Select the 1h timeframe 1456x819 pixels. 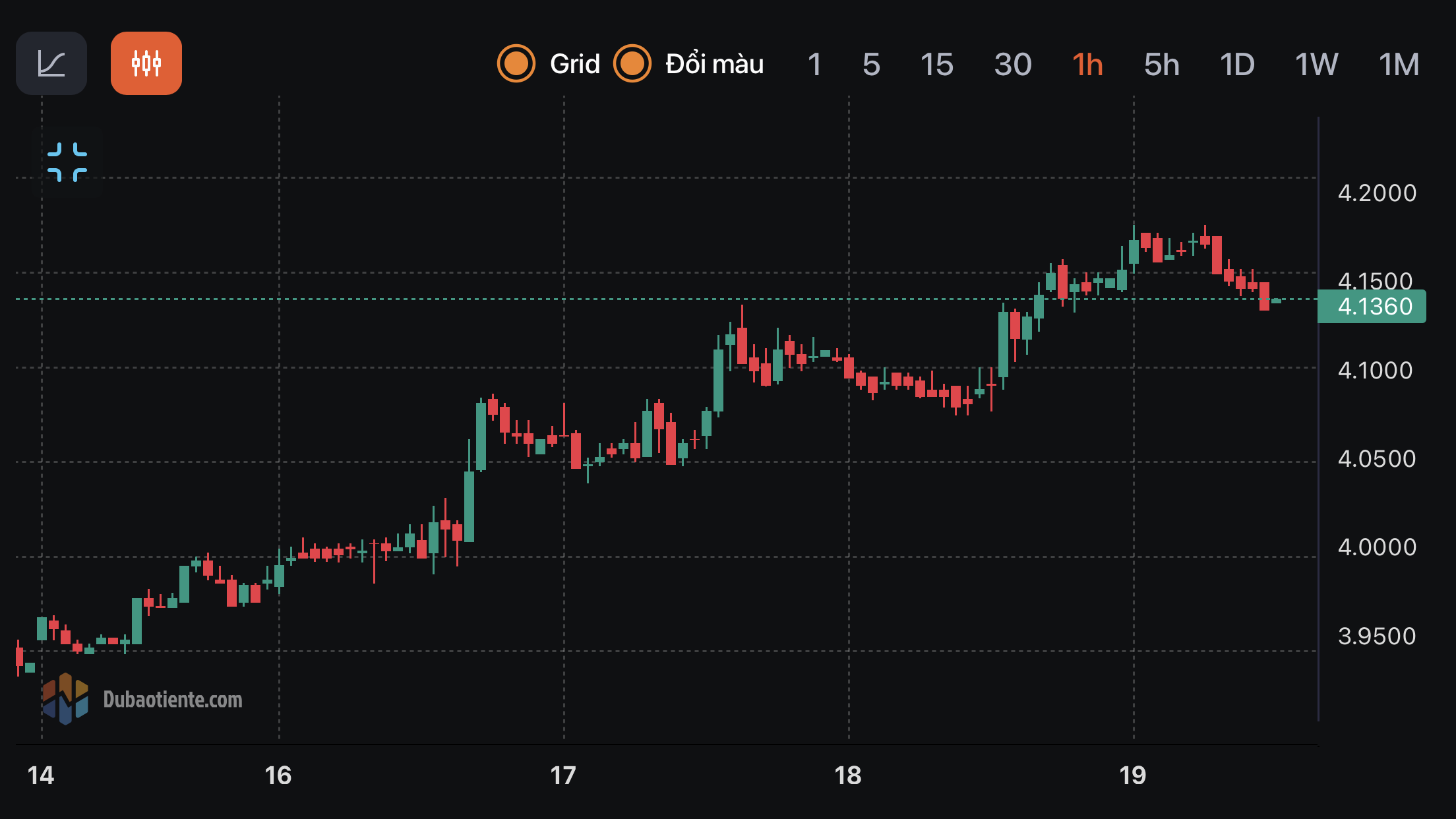pos(1087,65)
